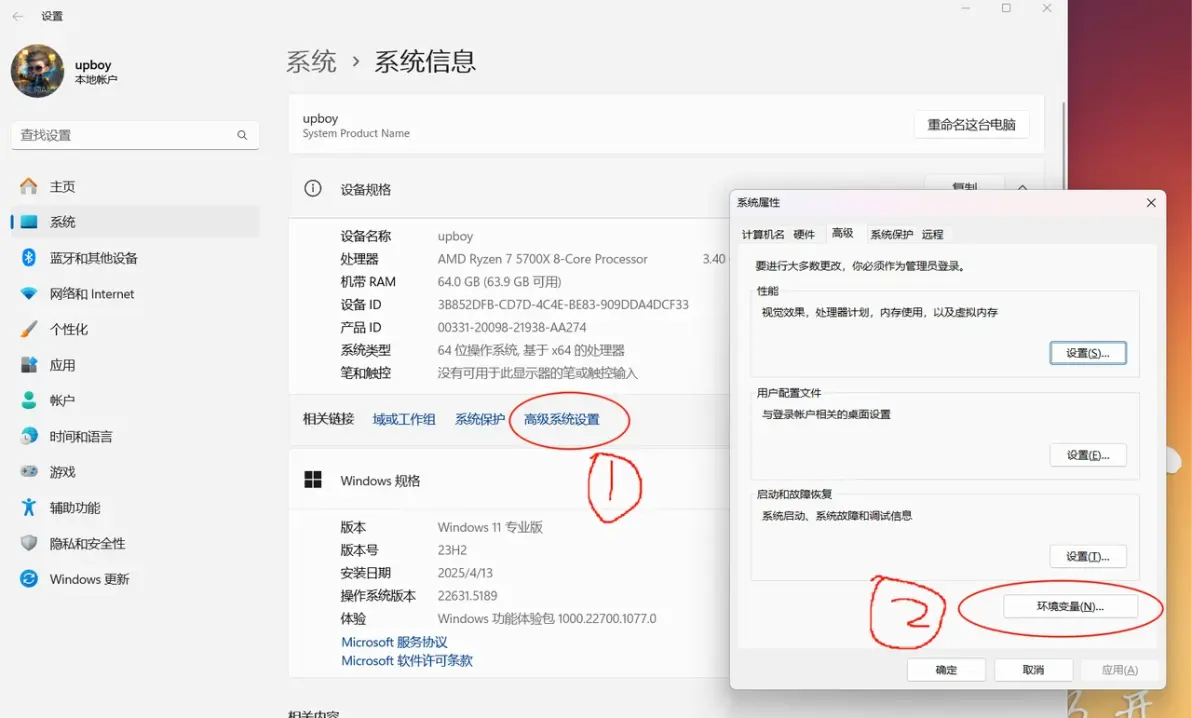Open 辅助功能 accessibility icon
Image resolution: width=1192 pixels, height=718 pixels.
(29, 507)
